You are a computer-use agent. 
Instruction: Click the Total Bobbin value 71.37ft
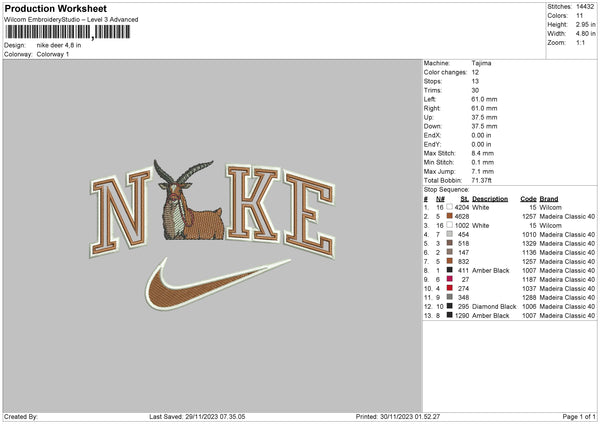click(x=481, y=180)
